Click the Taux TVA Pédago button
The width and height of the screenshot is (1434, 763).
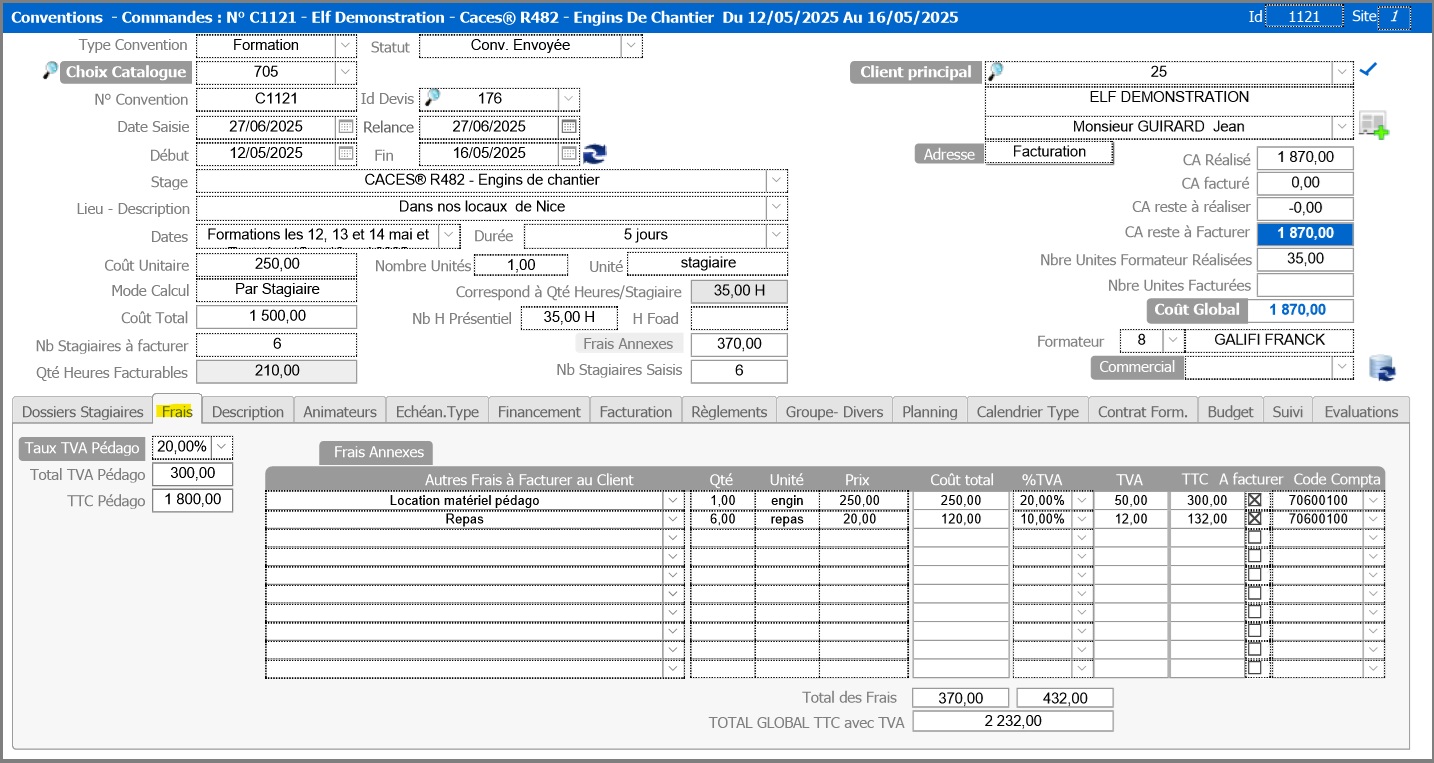pyautogui.click(x=83, y=448)
